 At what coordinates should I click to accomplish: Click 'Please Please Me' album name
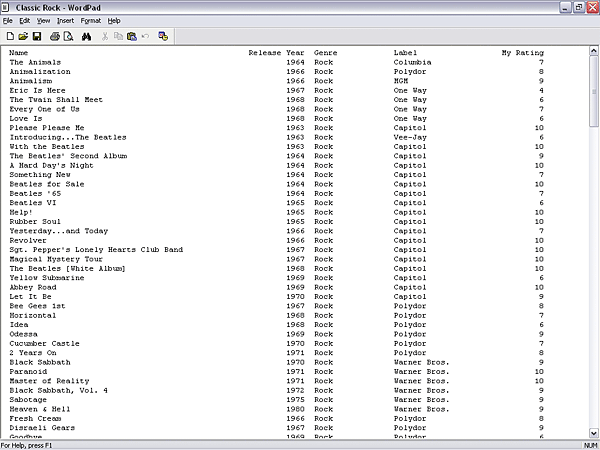(47, 128)
